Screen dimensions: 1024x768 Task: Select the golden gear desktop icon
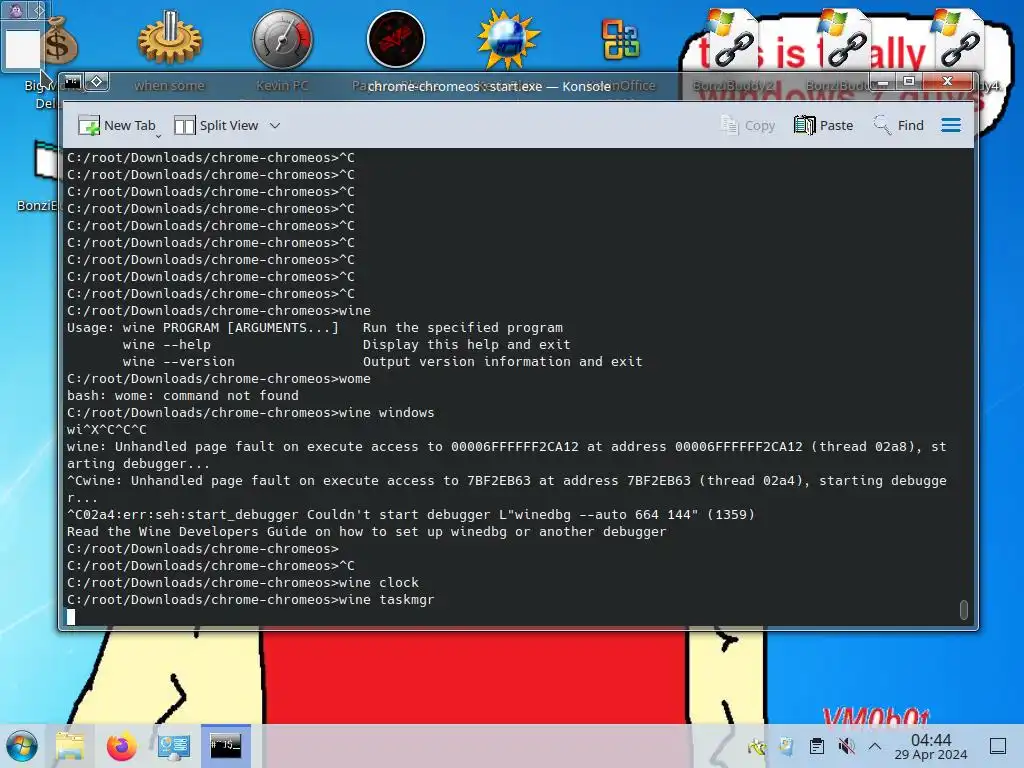click(x=170, y=38)
